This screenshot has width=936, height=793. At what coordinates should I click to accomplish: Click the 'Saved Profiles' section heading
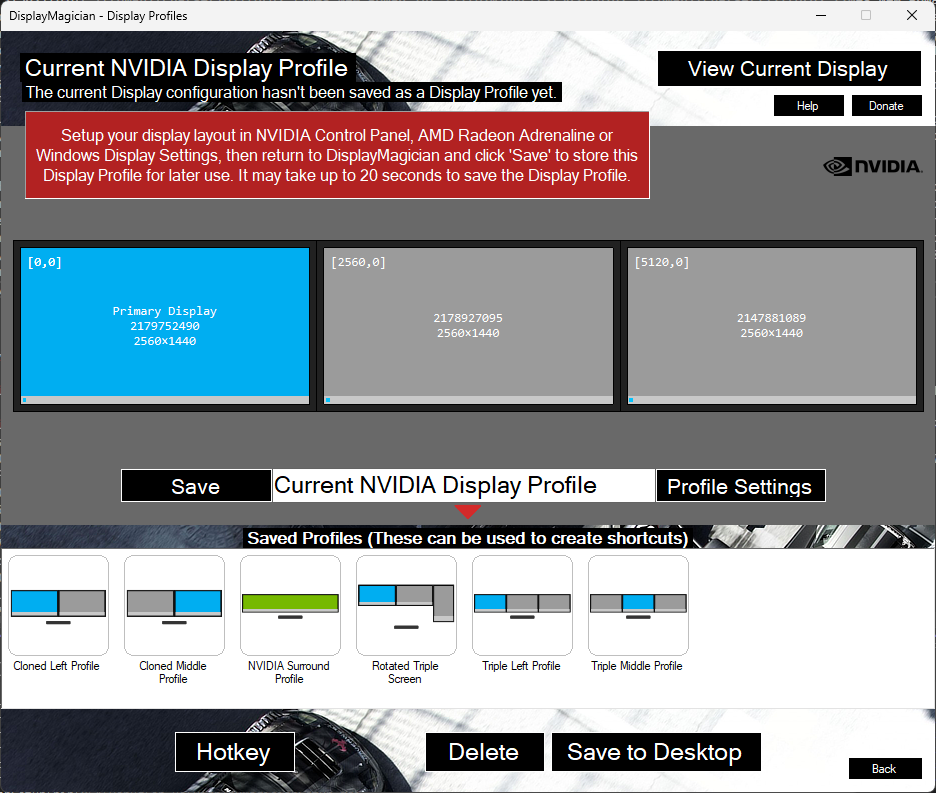[468, 538]
